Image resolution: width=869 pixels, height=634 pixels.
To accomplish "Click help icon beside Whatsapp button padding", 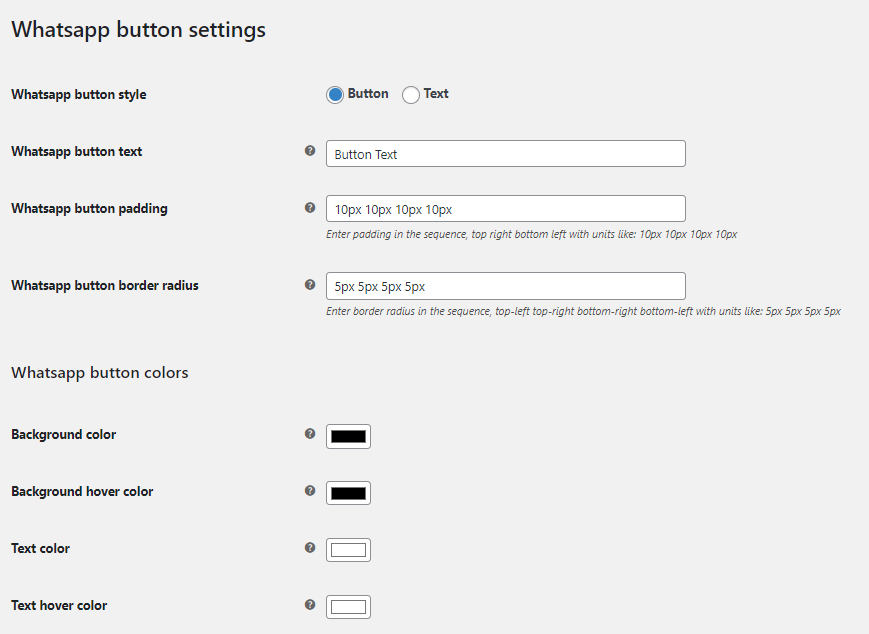I will click(310, 208).
